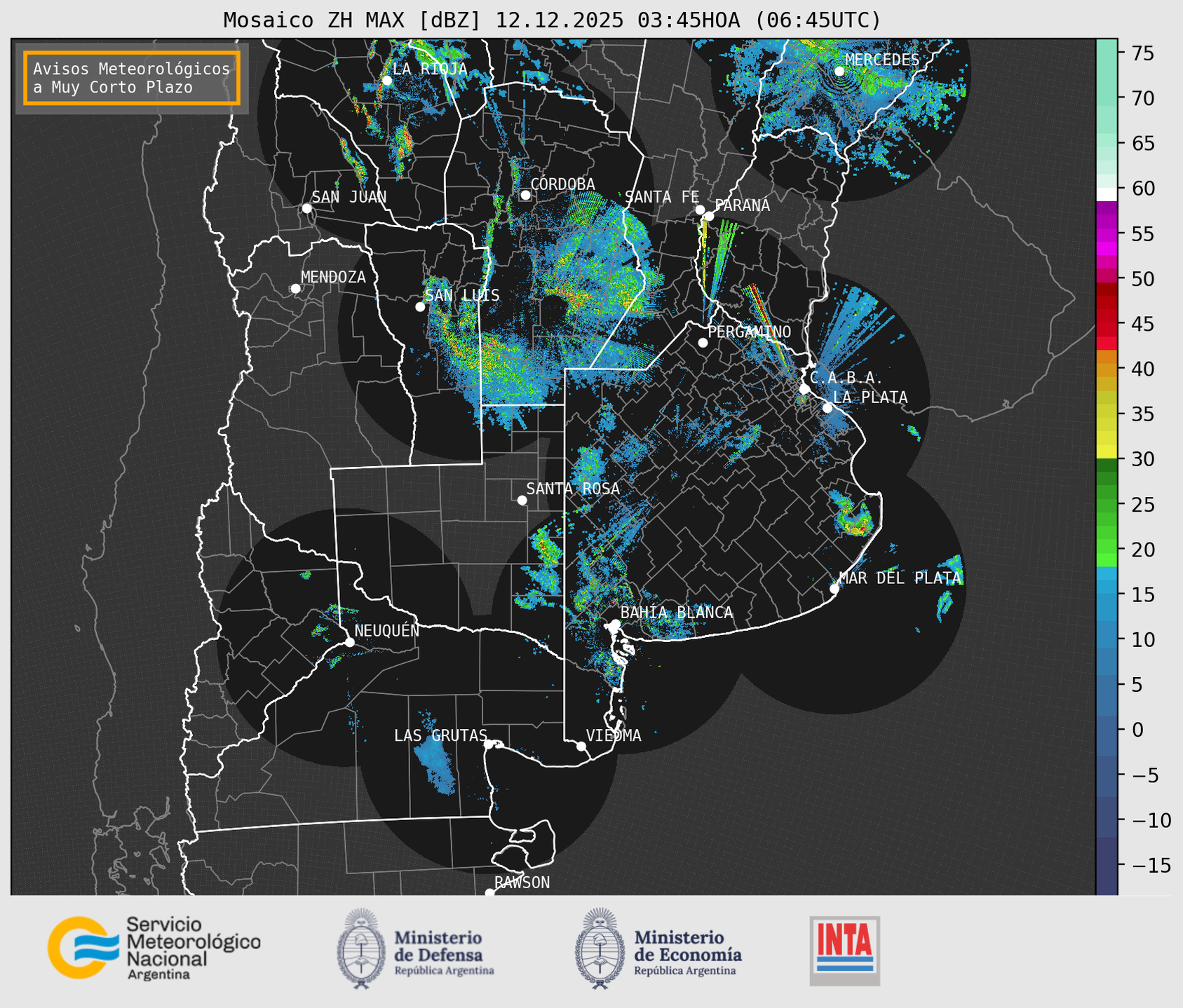This screenshot has width=1183, height=1008.
Task: Click the LA PLATA marker dot
Action: (x=827, y=408)
